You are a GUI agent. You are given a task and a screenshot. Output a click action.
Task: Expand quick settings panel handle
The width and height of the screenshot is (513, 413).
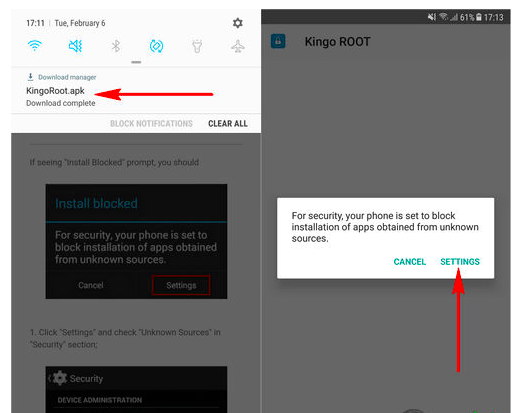pyautogui.click(x=136, y=62)
